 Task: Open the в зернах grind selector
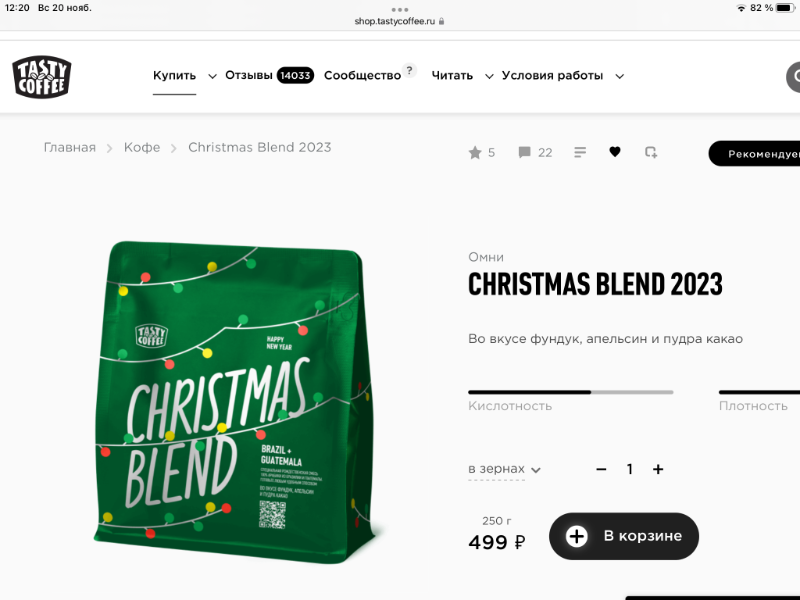[x=504, y=469]
